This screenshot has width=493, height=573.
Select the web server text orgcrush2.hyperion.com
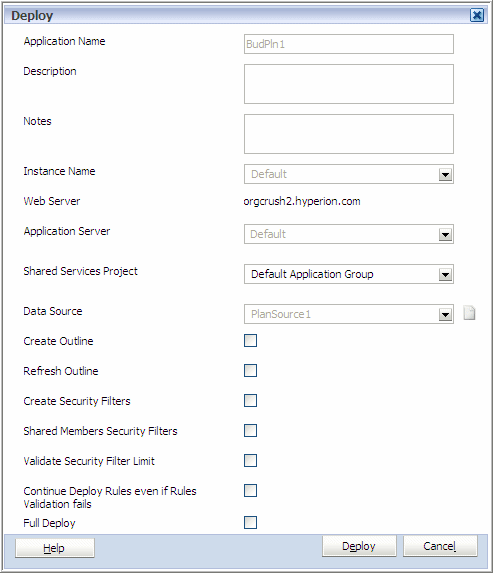tap(302, 201)
